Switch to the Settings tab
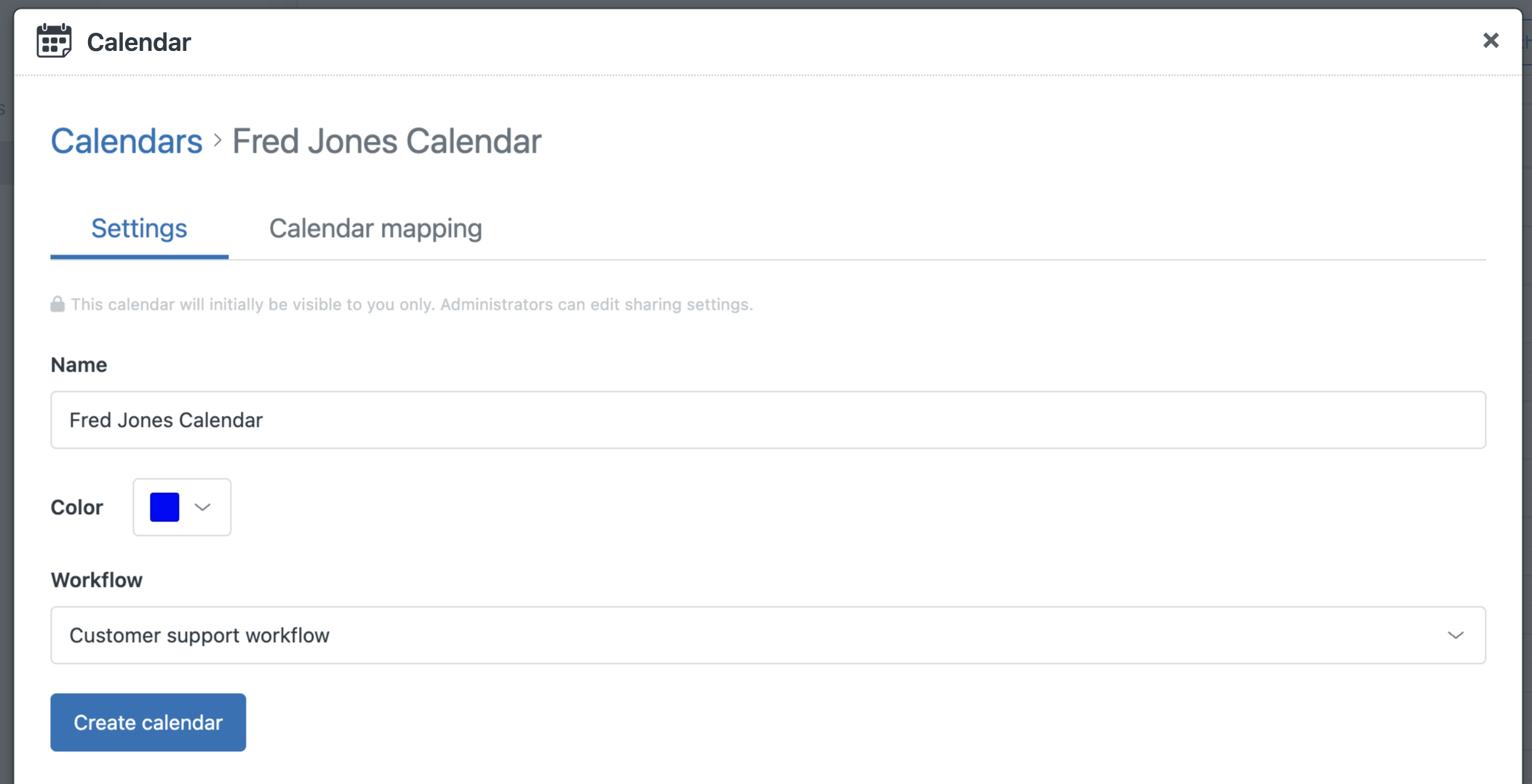Image resolution: width=1532 pixels, height=784 pixels. 139,228
